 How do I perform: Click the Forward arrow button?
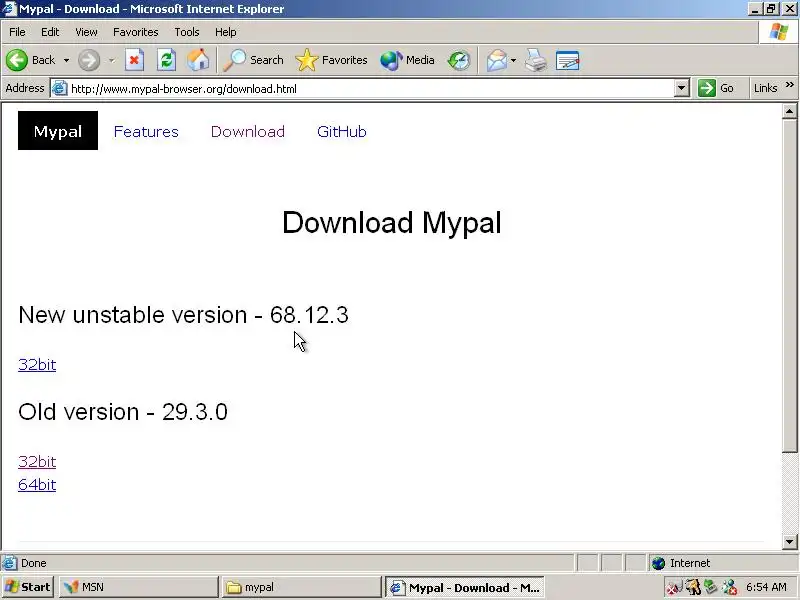coord(89,60)
